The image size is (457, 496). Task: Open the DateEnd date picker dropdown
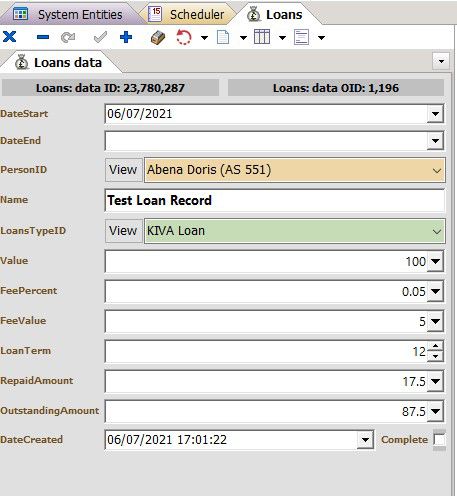click(x=435, y=141)
